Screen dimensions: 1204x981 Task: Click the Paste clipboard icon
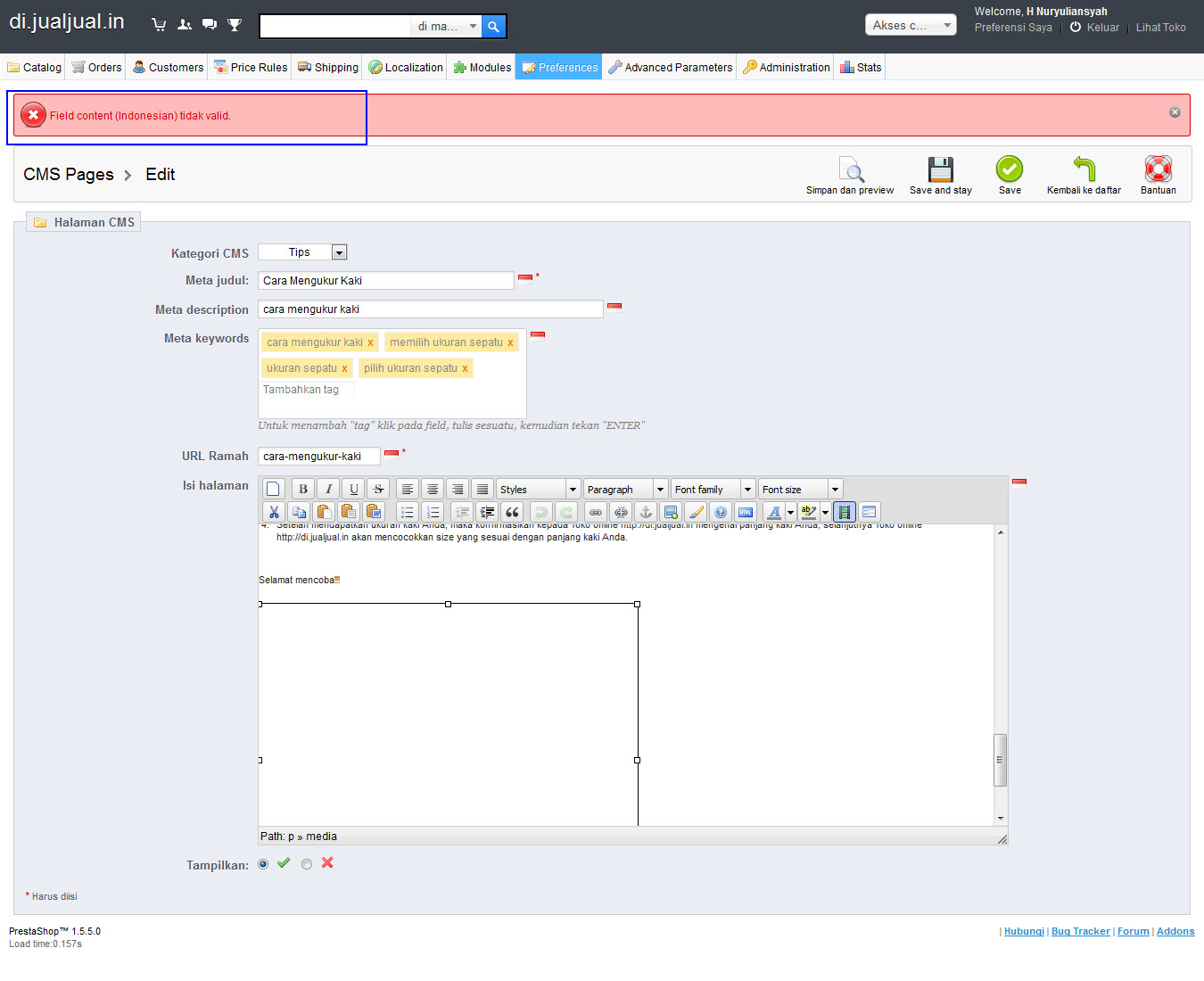click(324, 512)
